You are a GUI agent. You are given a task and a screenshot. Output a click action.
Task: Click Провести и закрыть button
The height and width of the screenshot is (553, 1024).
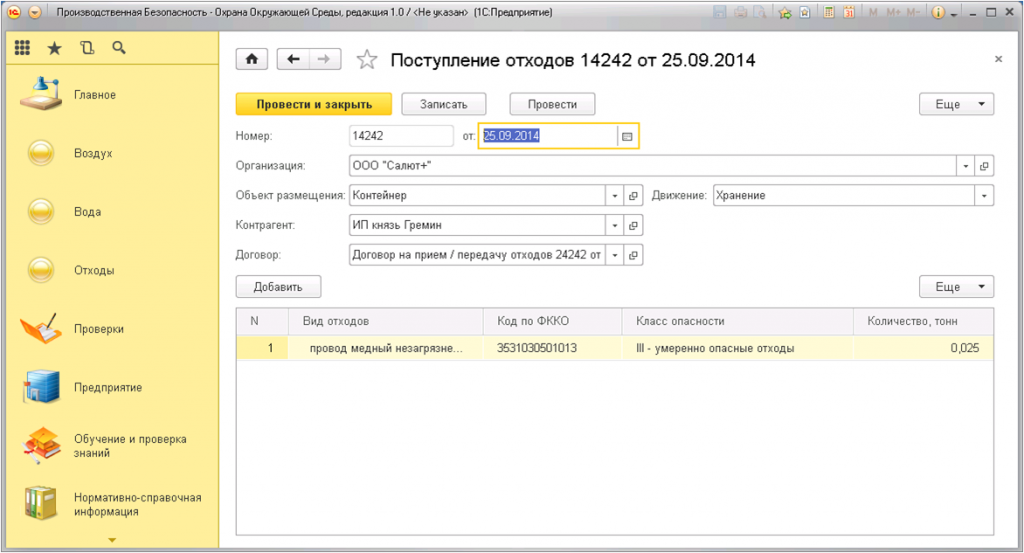pos(314,104)
